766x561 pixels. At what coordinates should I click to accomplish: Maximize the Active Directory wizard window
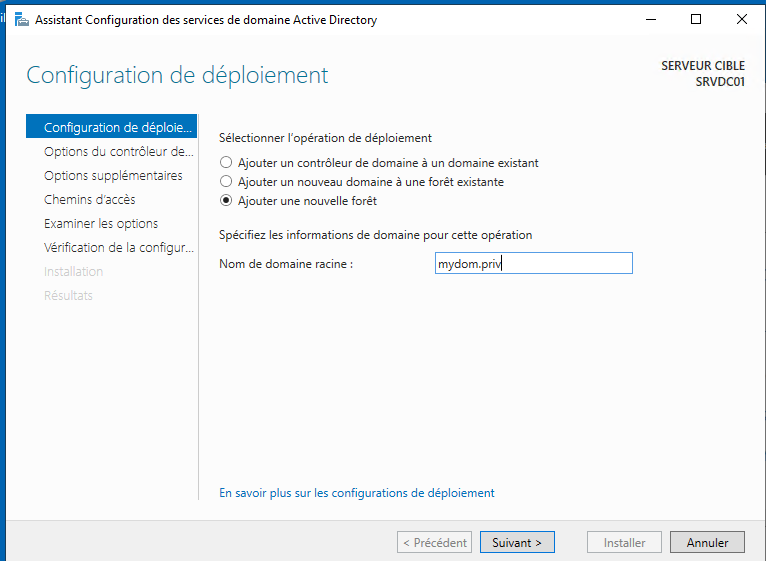pyautogui.click(x=696, y=20)
